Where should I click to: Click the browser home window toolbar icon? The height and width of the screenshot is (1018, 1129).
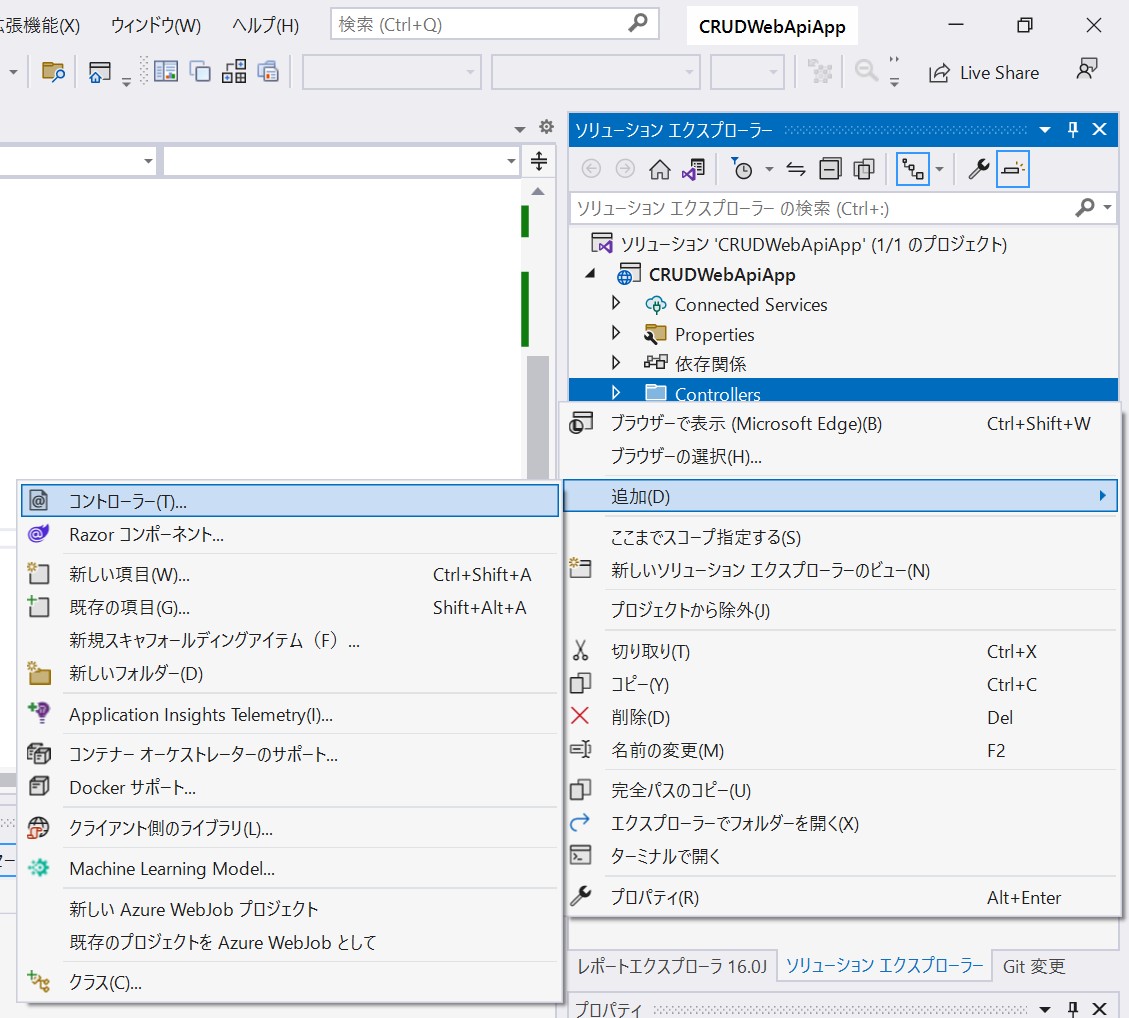point(99,72)
